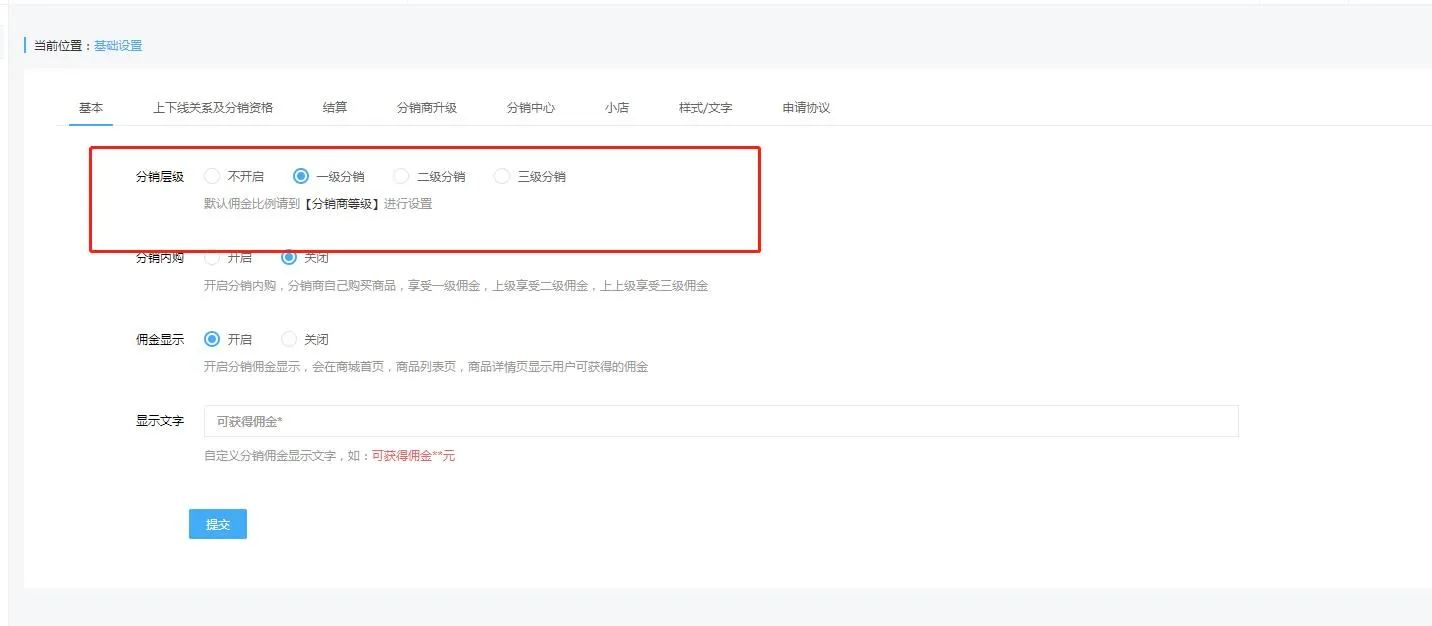Screen dimensions: 1432x626
Task: Go to the 申请协议 tab
Action: coord(807,108)
